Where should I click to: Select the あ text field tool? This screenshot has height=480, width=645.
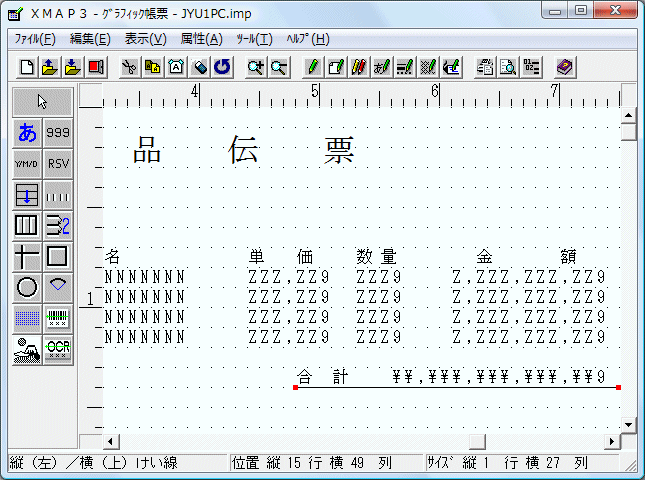[27, 133]
